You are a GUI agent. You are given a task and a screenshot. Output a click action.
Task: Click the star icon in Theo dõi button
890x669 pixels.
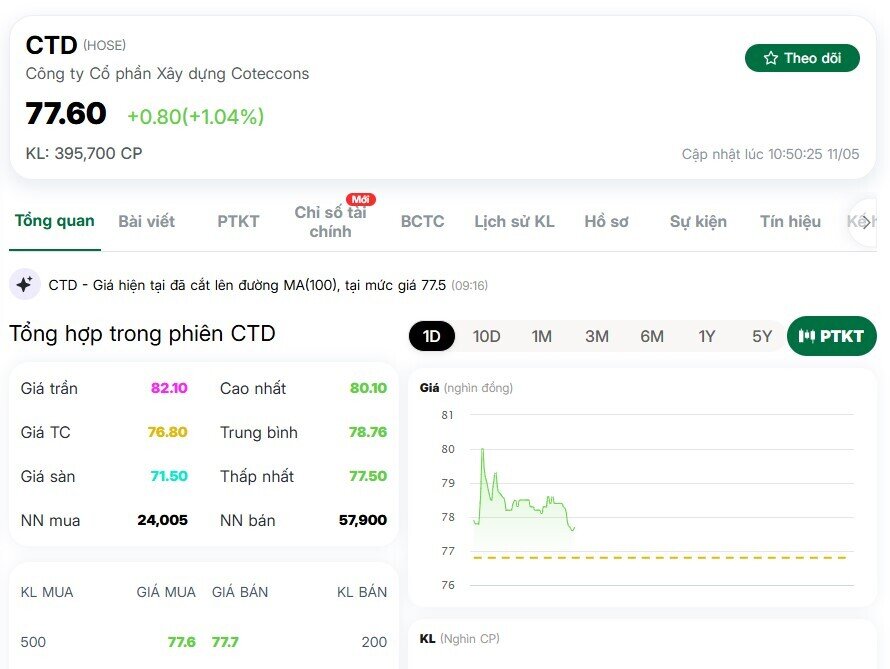click(x=770, y=58)
